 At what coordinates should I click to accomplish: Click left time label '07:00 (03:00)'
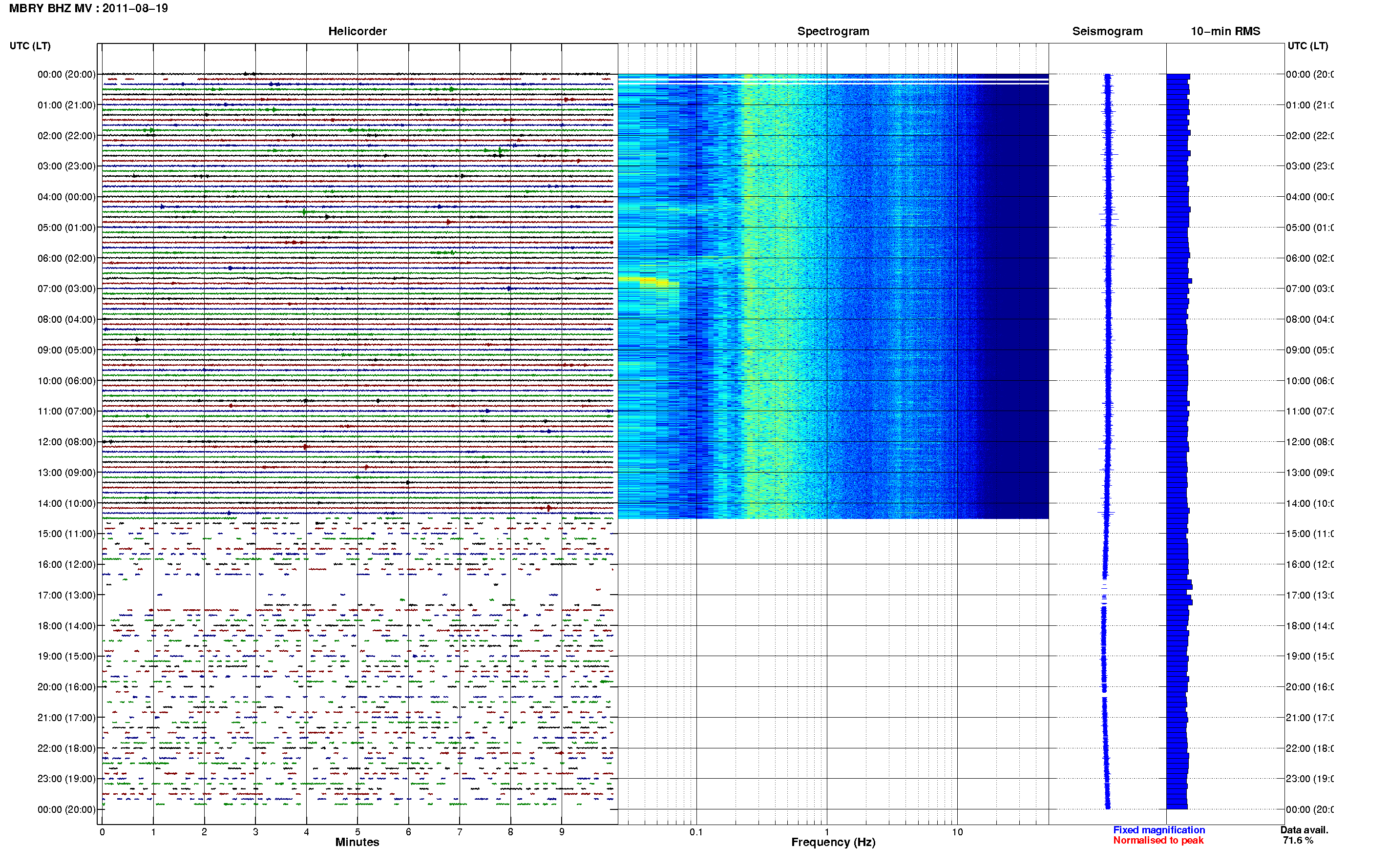[x=66, y=289]
